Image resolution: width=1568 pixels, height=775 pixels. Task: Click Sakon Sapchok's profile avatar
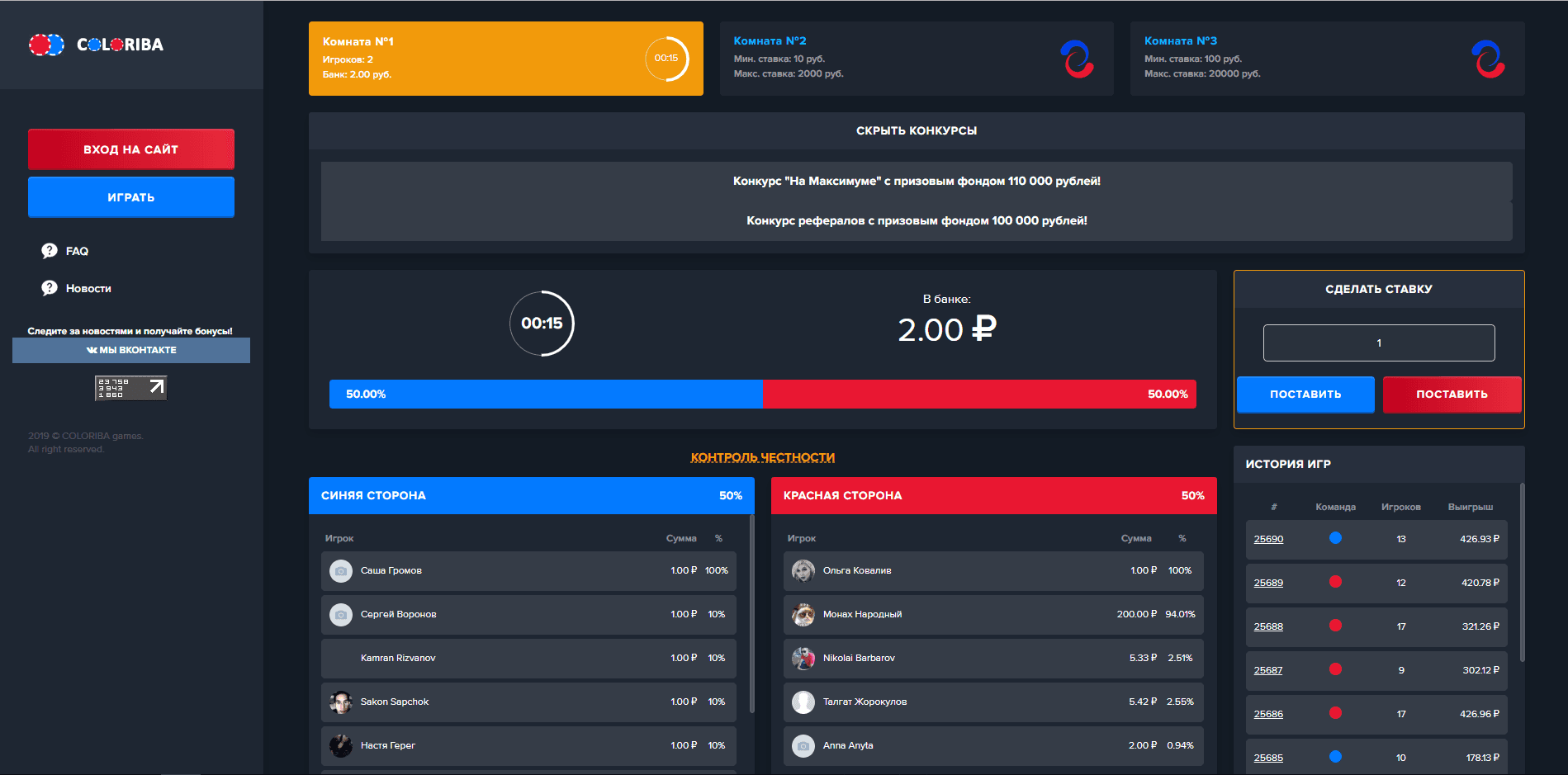point(340,702)
